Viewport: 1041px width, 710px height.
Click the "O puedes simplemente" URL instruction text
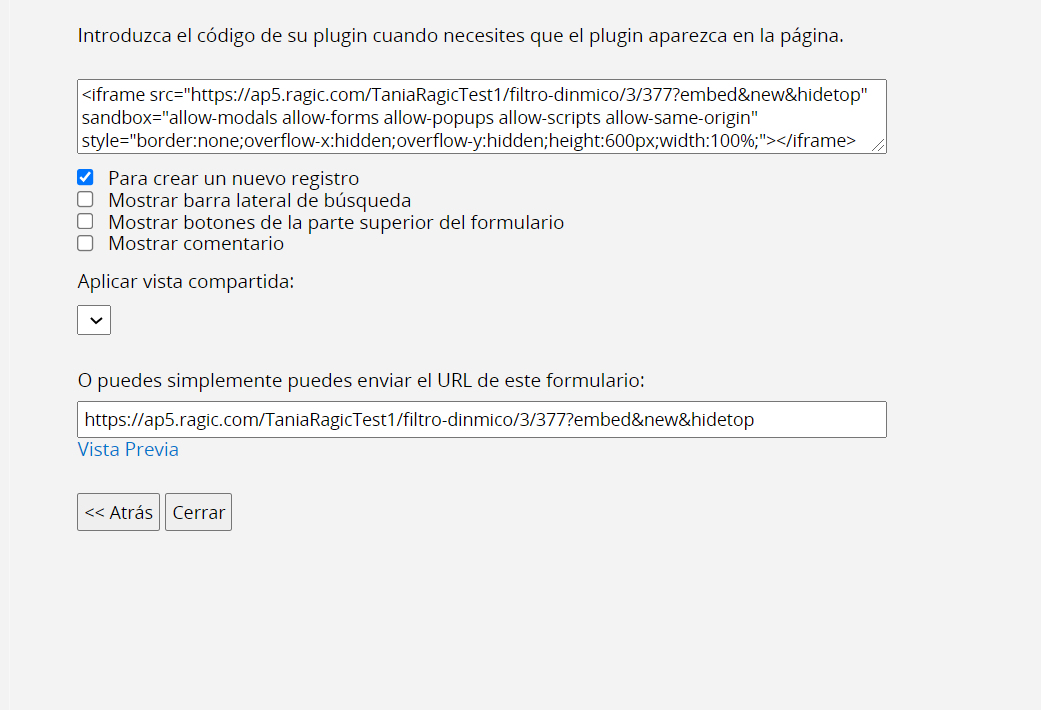pyautogui.click(x=361, y=381)
